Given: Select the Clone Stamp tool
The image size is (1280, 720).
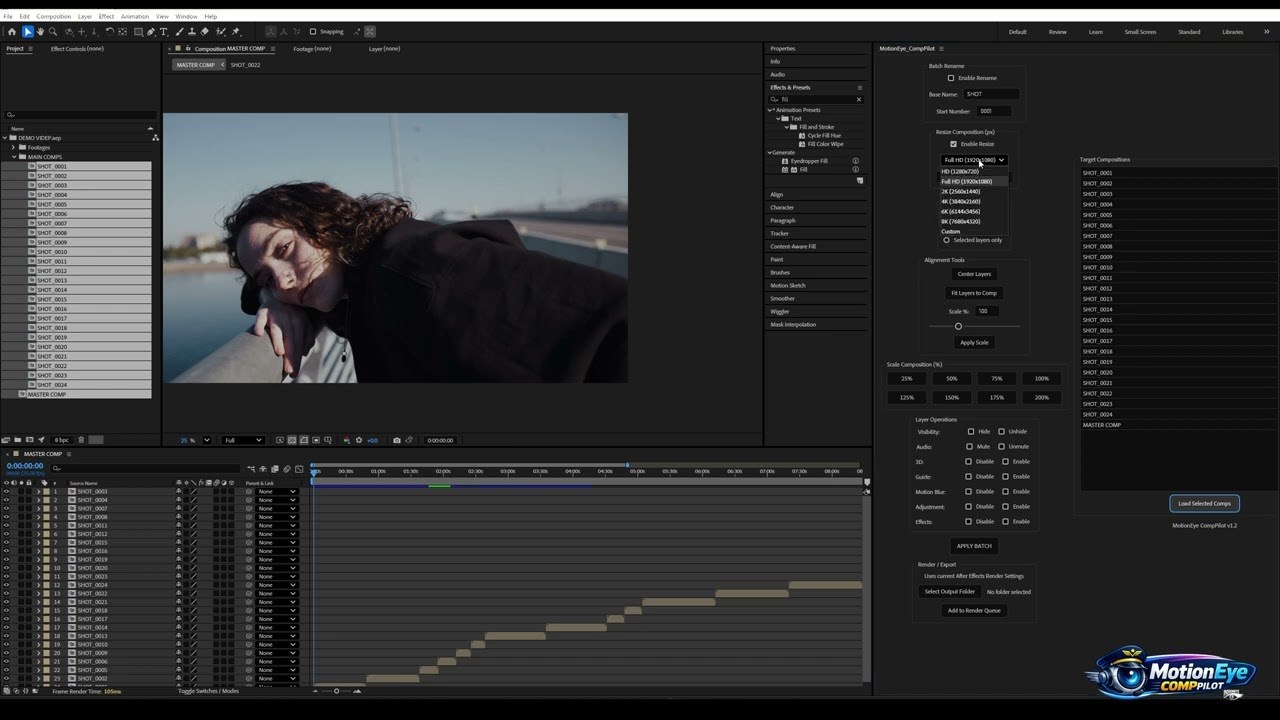Looking at the screenshot, I should pyautogui.click(x=192, y=32).
